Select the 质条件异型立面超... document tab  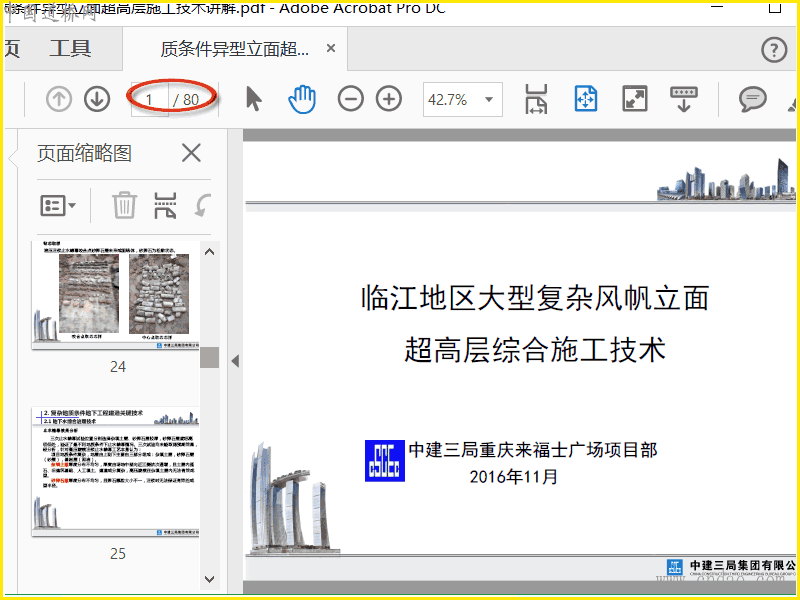234,49
